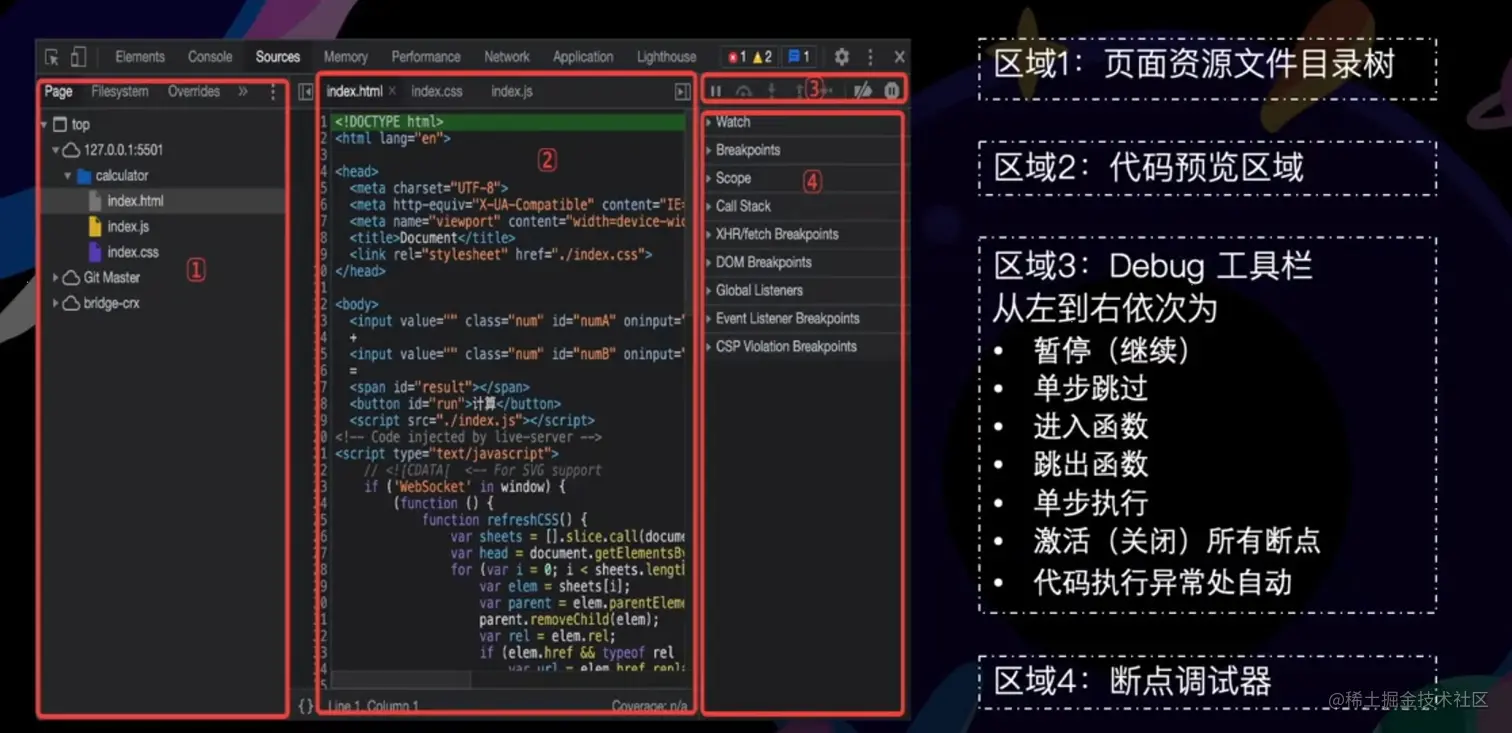Click the blue issues count badge

(798, 57)
